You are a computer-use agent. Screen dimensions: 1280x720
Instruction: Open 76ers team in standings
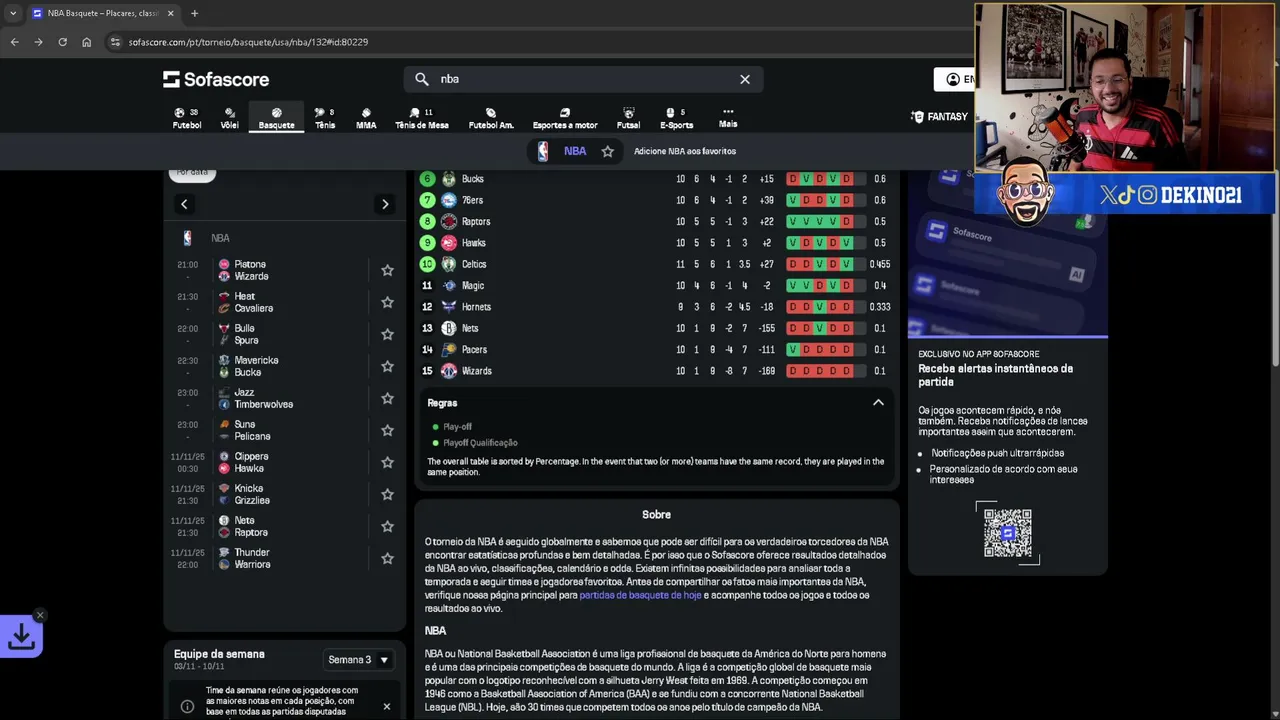657,200
